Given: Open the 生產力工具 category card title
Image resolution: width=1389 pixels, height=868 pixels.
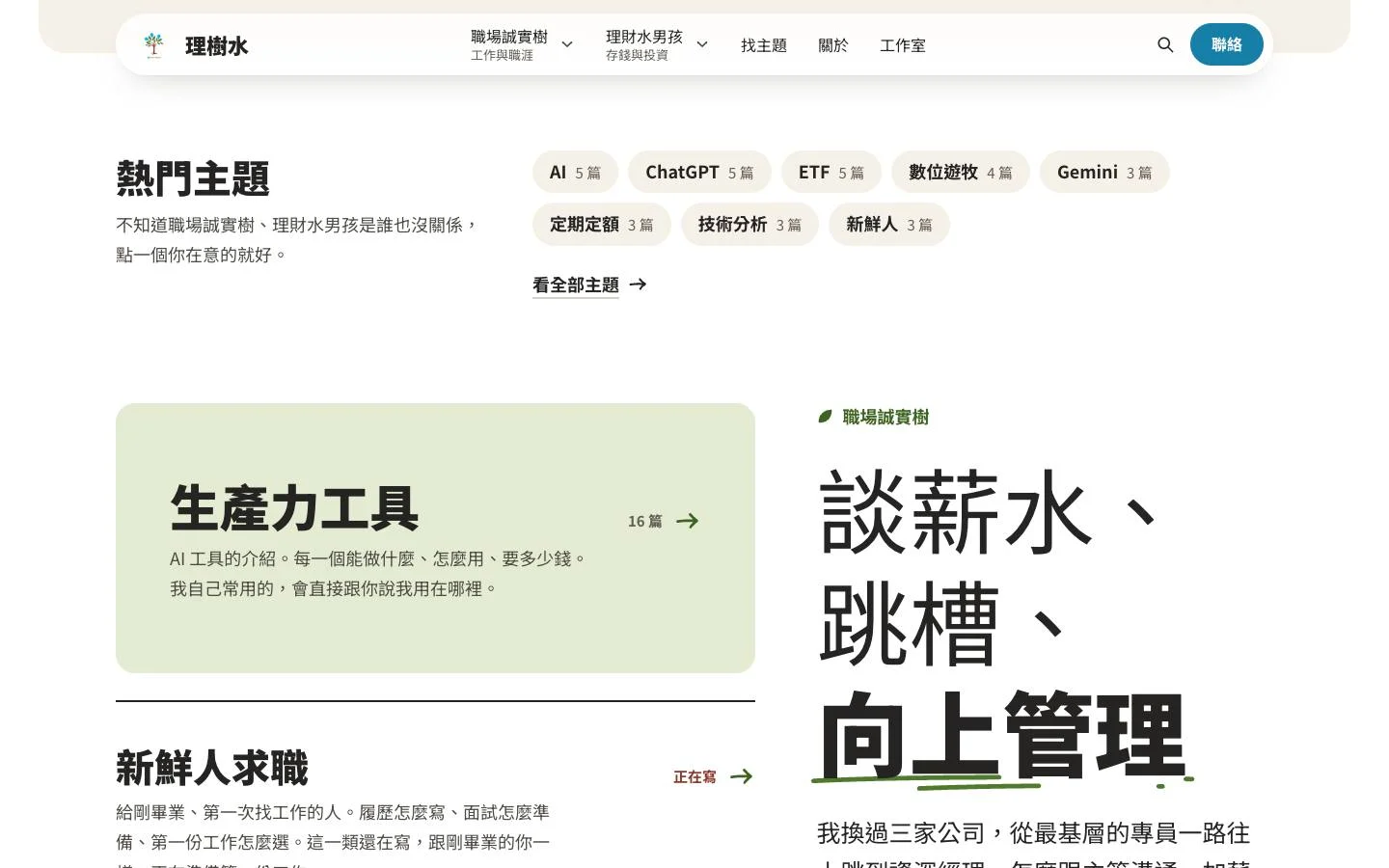Looking at the screenshot, I should [294, 508].
